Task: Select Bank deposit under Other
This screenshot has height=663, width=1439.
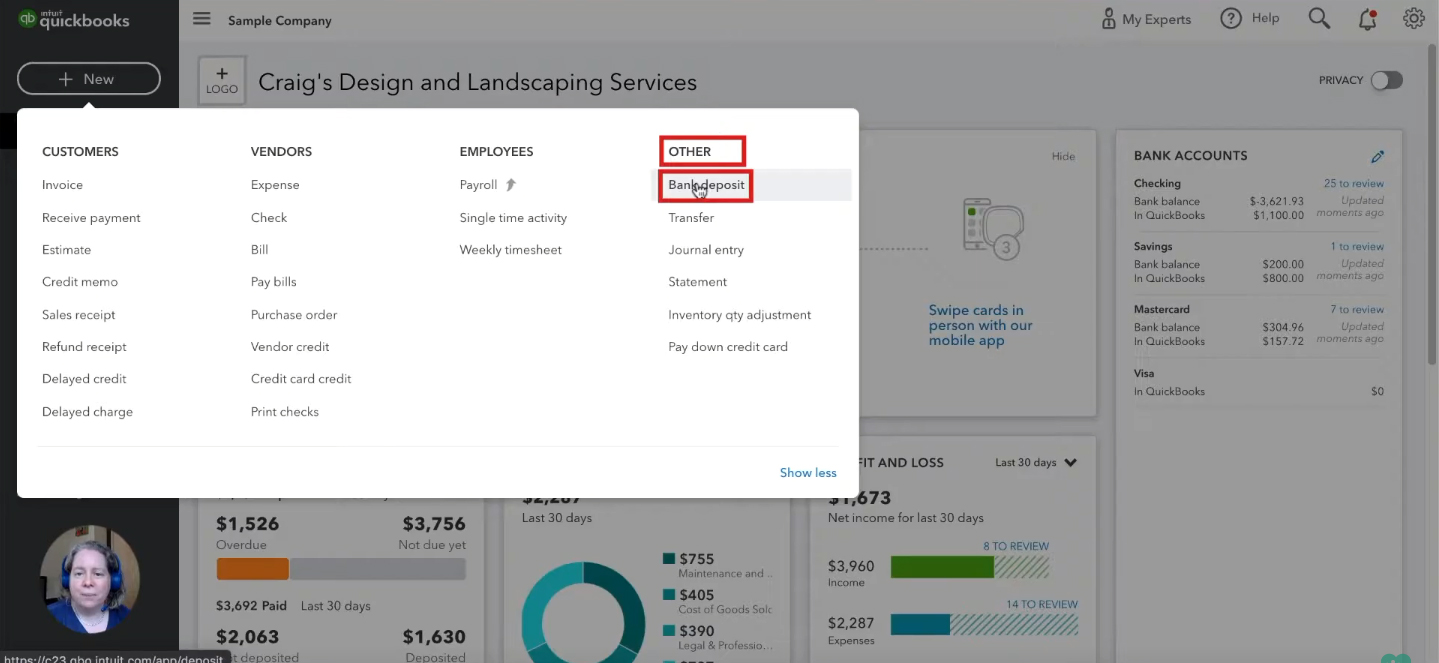Action: coord(706,185)
